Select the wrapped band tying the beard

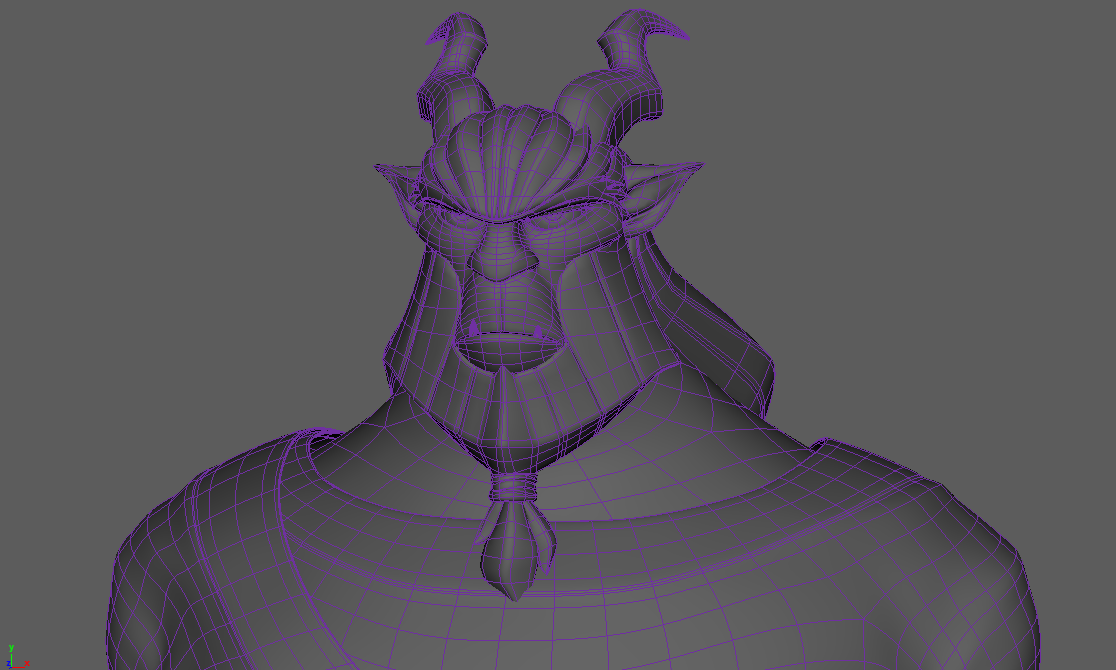pyautogui.click(x=513, y=490)
